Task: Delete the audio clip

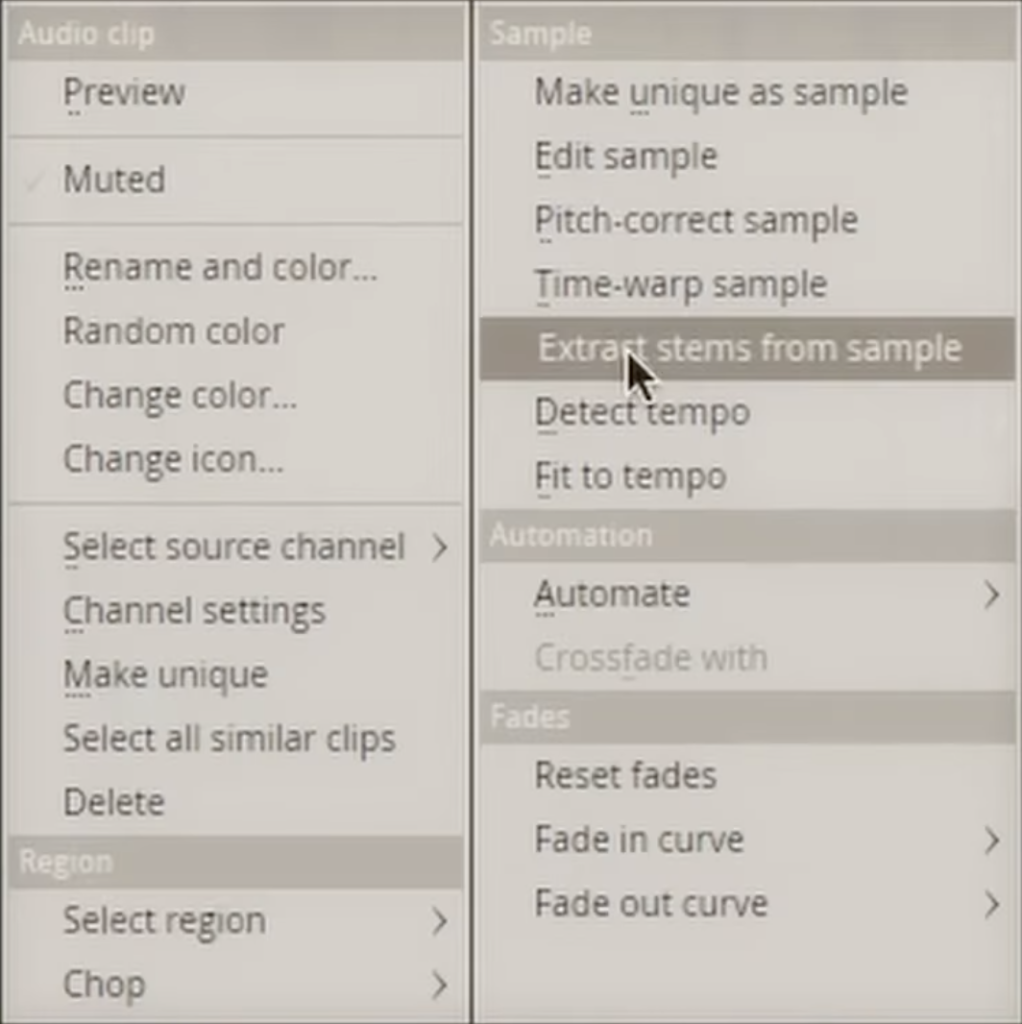Action: click(x=114, y=803)
